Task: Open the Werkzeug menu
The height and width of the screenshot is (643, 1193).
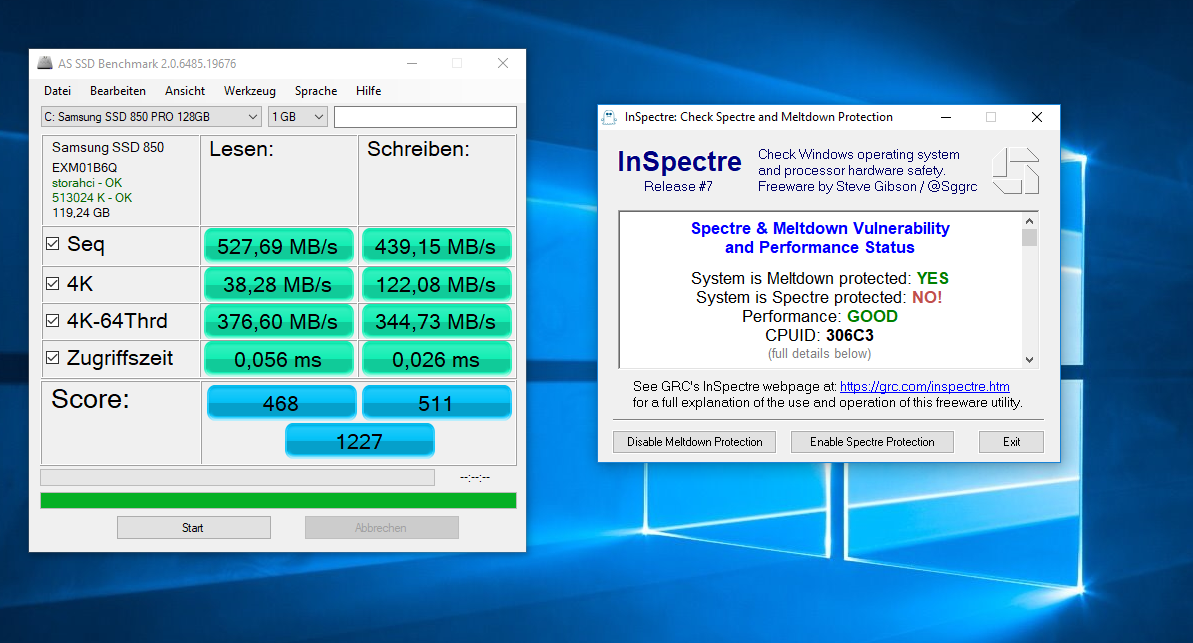Action: tap(250, 91)
